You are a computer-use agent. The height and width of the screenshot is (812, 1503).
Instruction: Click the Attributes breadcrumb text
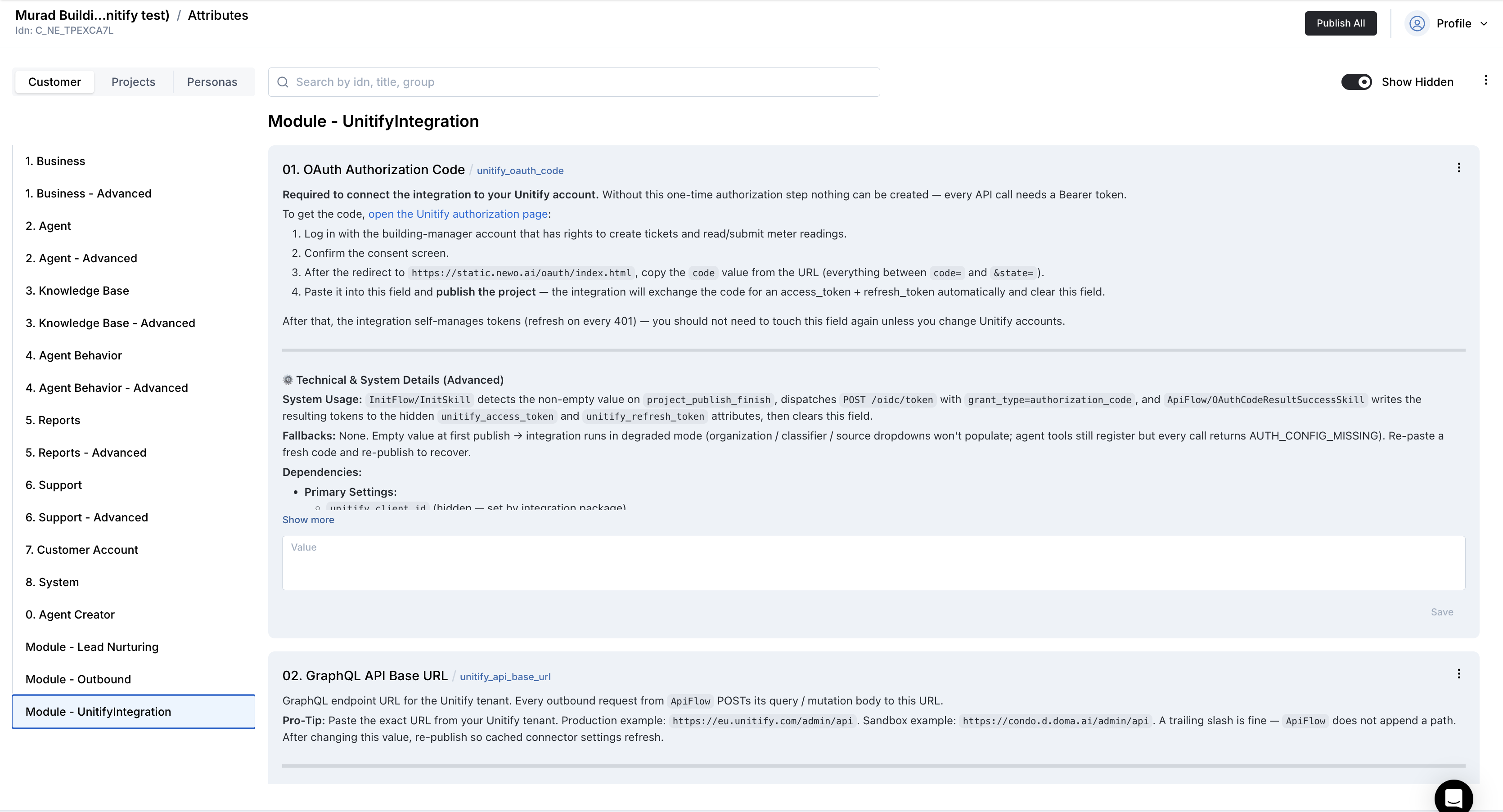218,16
